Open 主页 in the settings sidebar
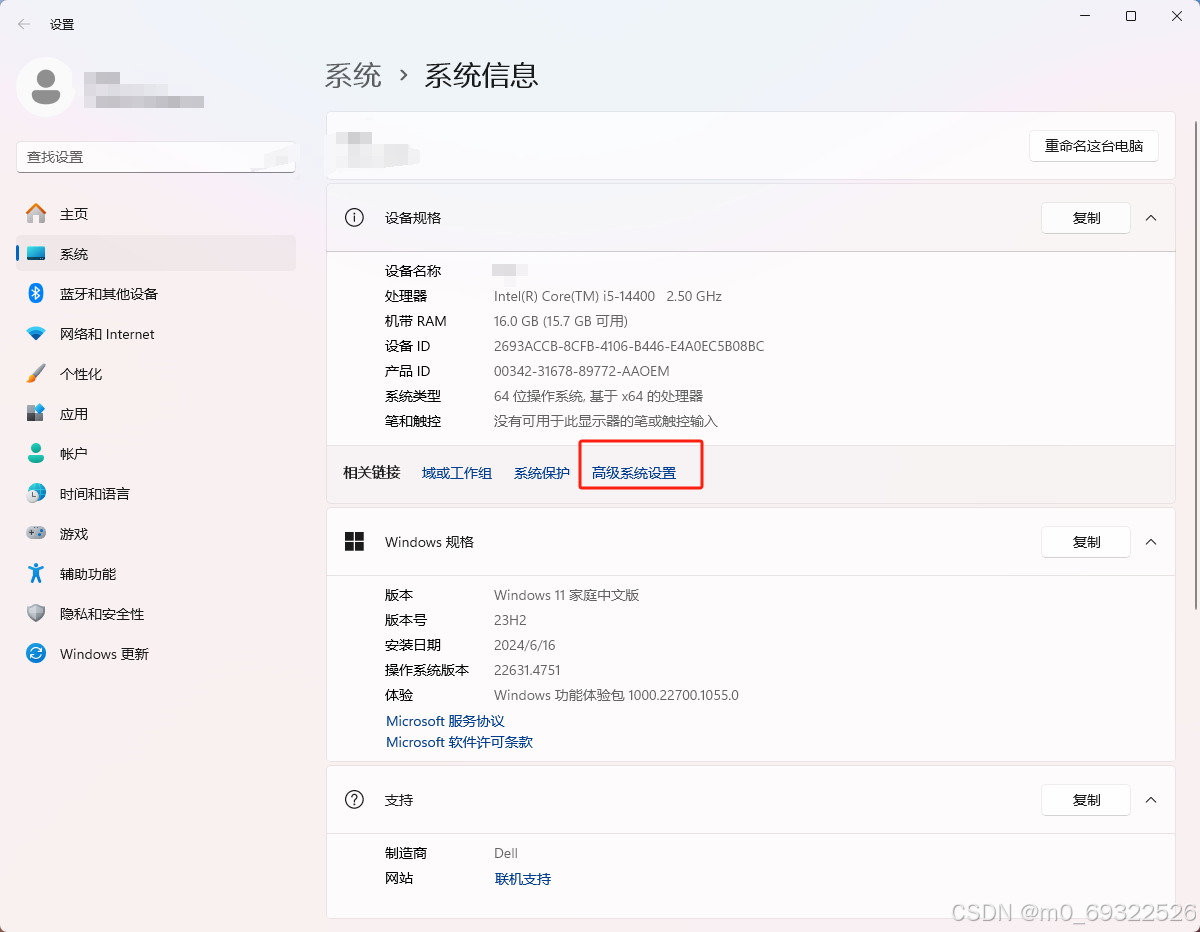The image size is (1200, 932). [x=156, y=214]
